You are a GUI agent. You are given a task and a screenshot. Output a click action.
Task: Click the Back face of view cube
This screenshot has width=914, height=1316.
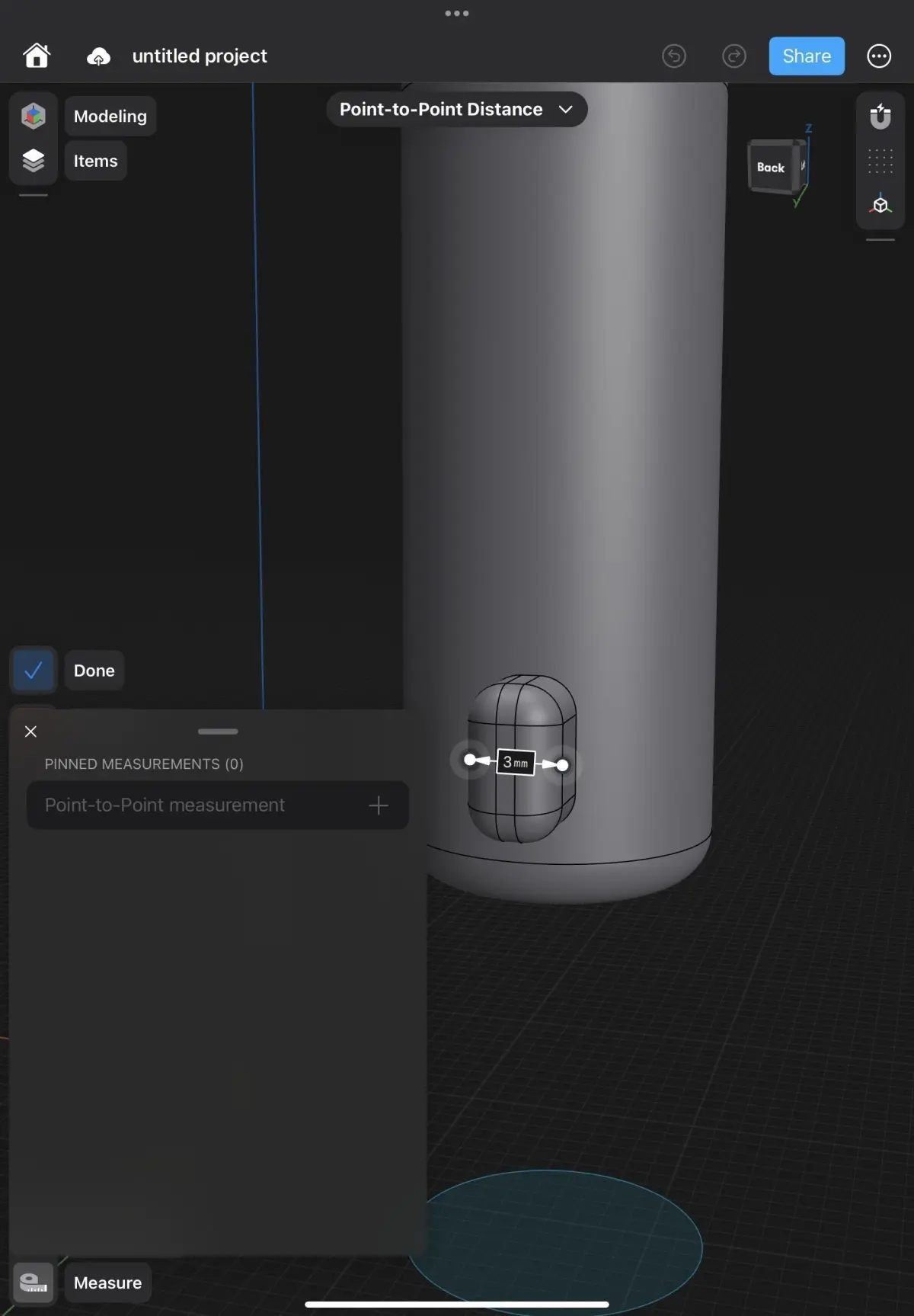[772, 167]
